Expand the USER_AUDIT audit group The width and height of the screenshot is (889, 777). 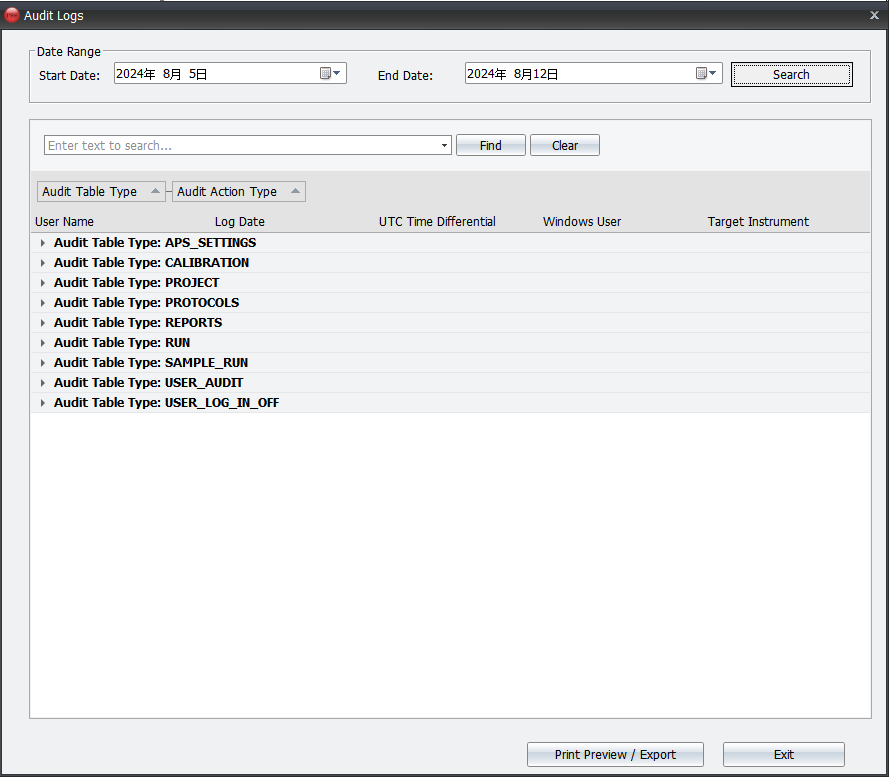click(x=43, y=383)
